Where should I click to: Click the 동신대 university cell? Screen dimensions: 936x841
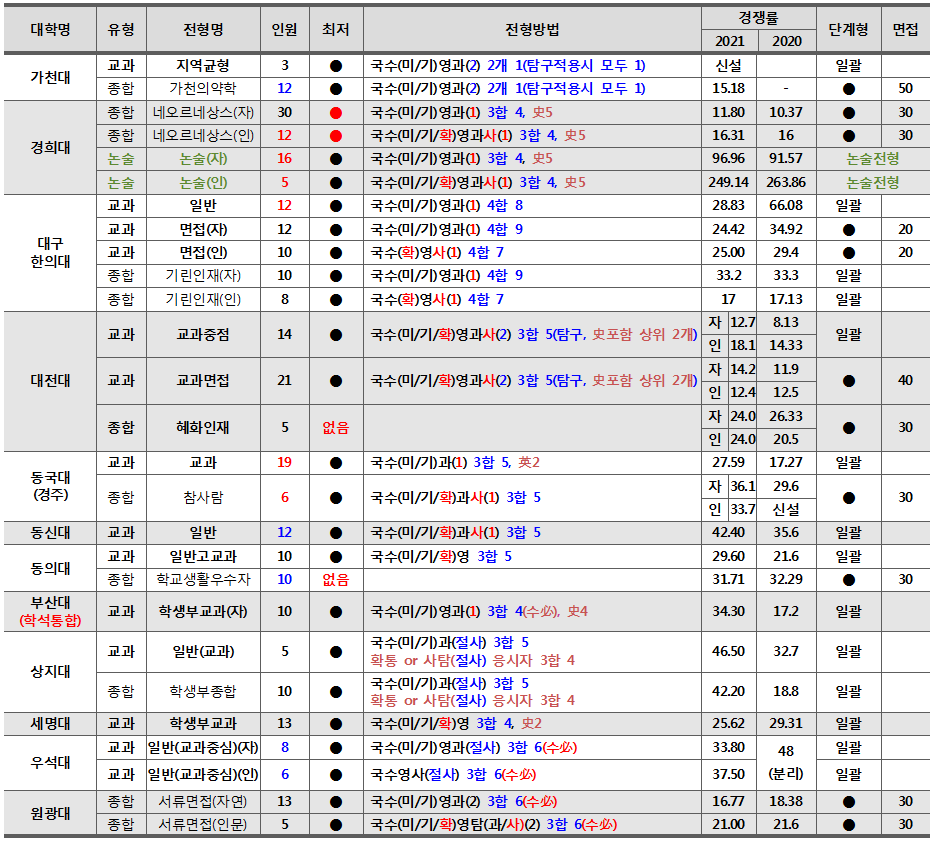point(50,532)
